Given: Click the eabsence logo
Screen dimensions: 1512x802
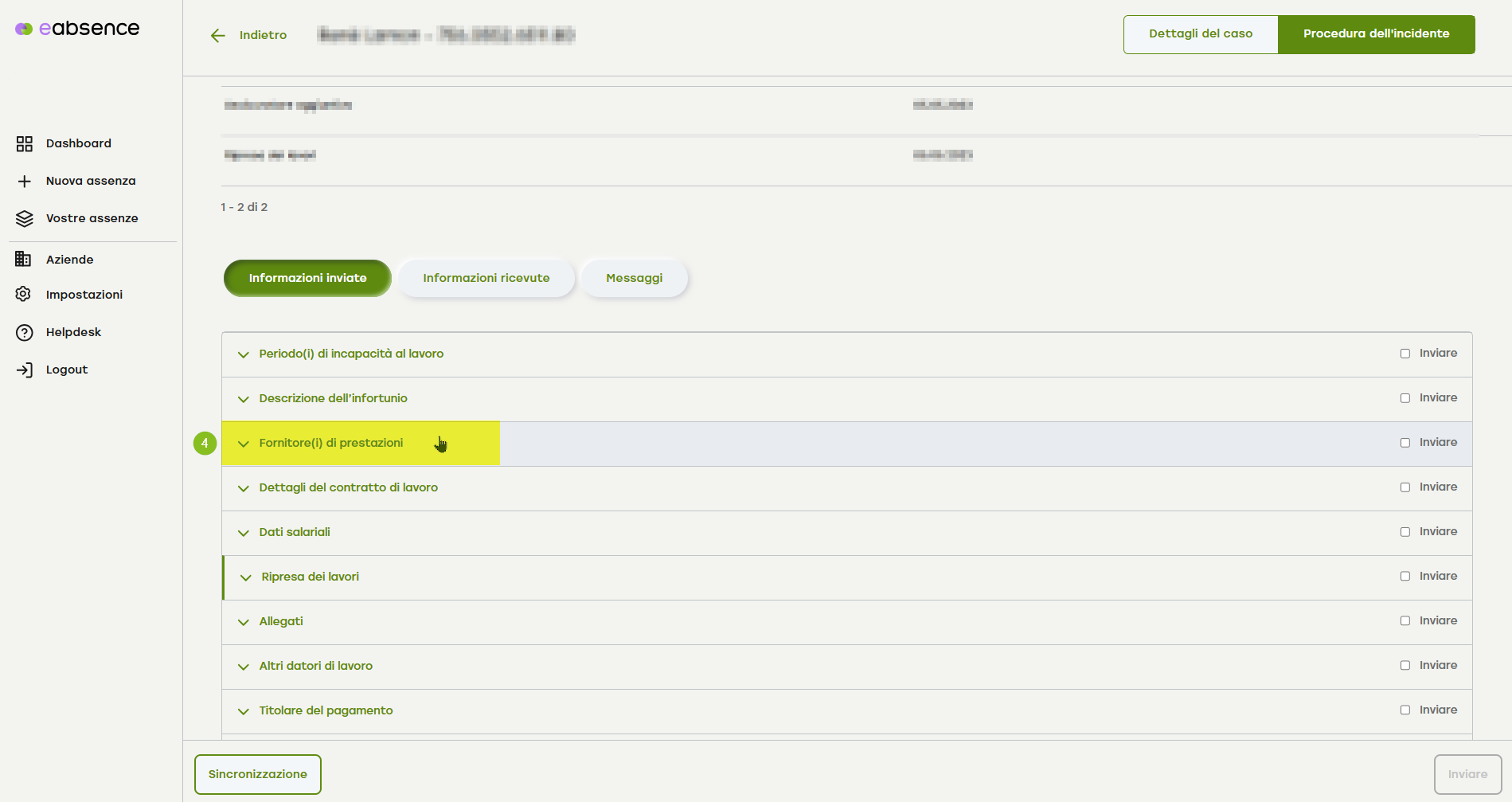Looking at the screenshot, I should click(78, 29).
